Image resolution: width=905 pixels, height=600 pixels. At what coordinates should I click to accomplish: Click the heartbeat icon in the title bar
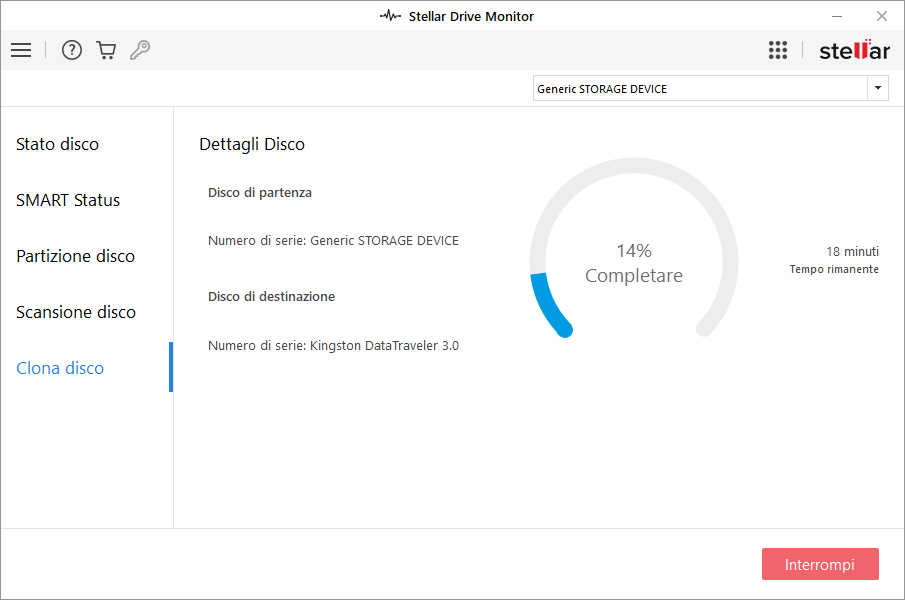(390, 16)
